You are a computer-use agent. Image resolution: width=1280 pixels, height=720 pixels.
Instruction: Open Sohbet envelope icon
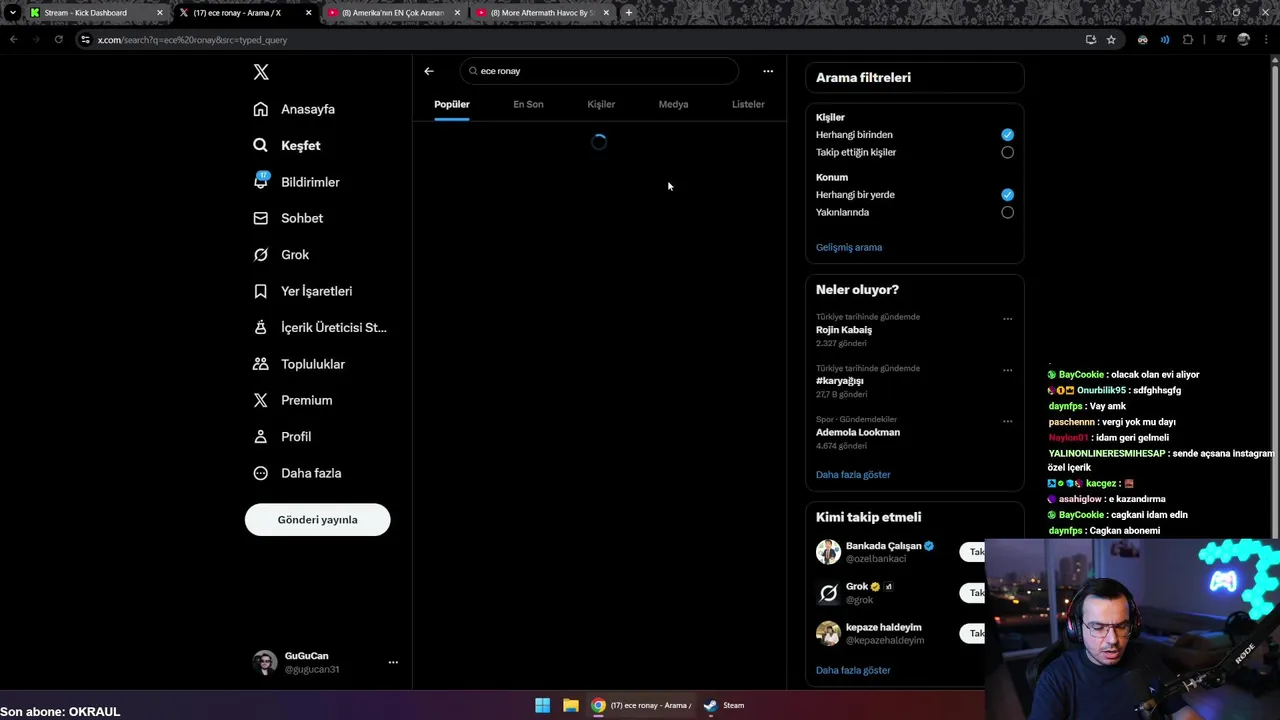click(x=261, y=218)
